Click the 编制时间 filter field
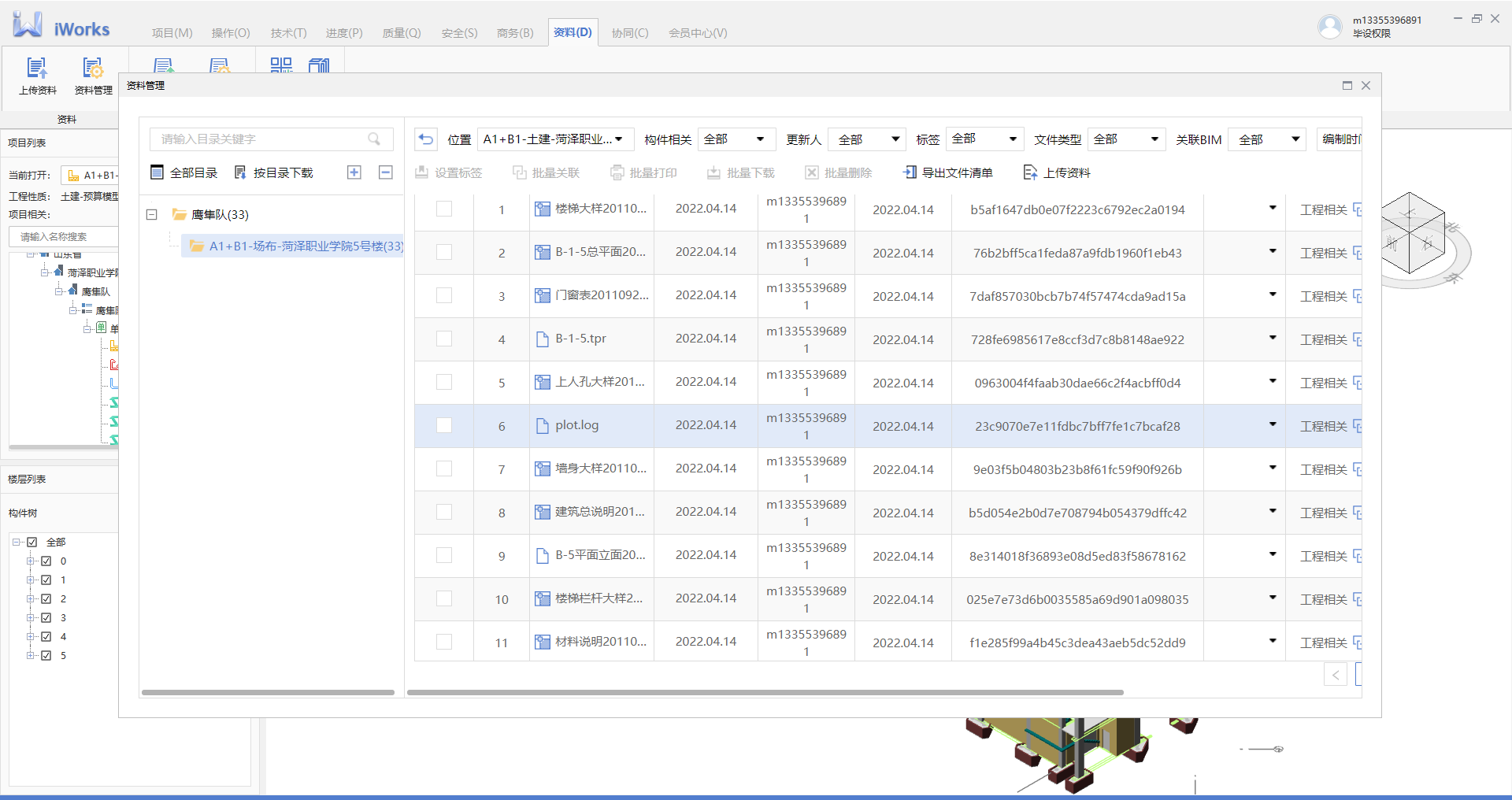Viewport: 1512px width, 800px height. pos(1340,139)
